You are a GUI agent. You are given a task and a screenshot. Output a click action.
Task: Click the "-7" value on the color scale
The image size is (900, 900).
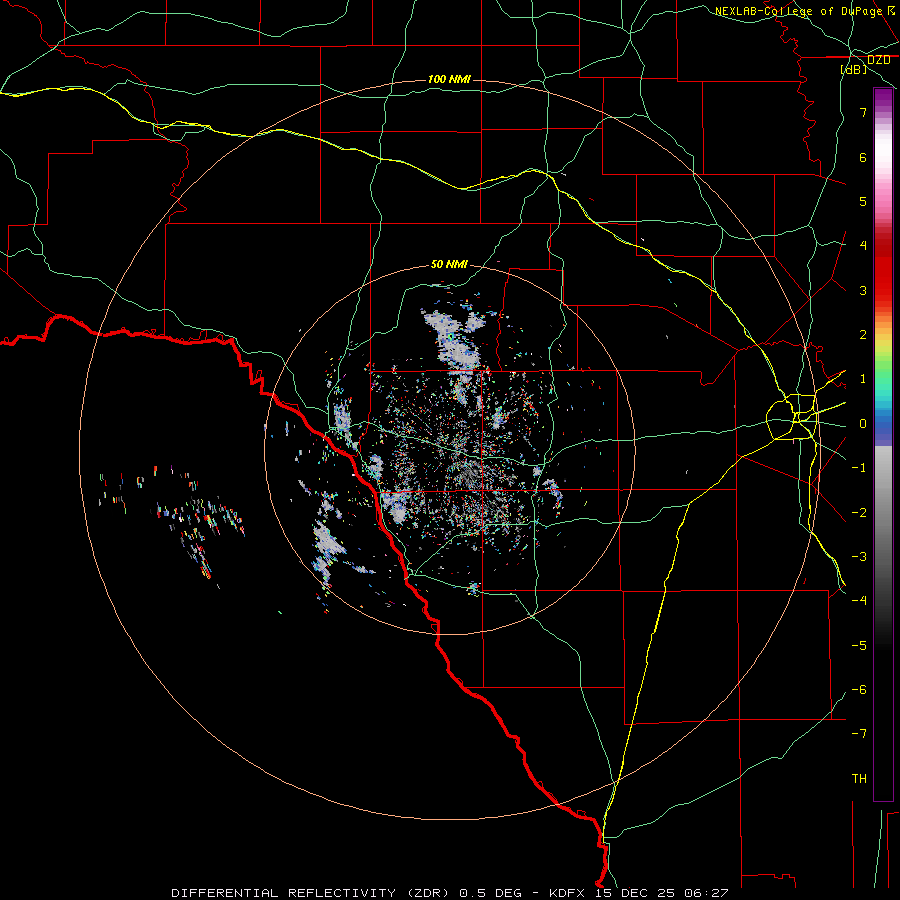(859, 734)
